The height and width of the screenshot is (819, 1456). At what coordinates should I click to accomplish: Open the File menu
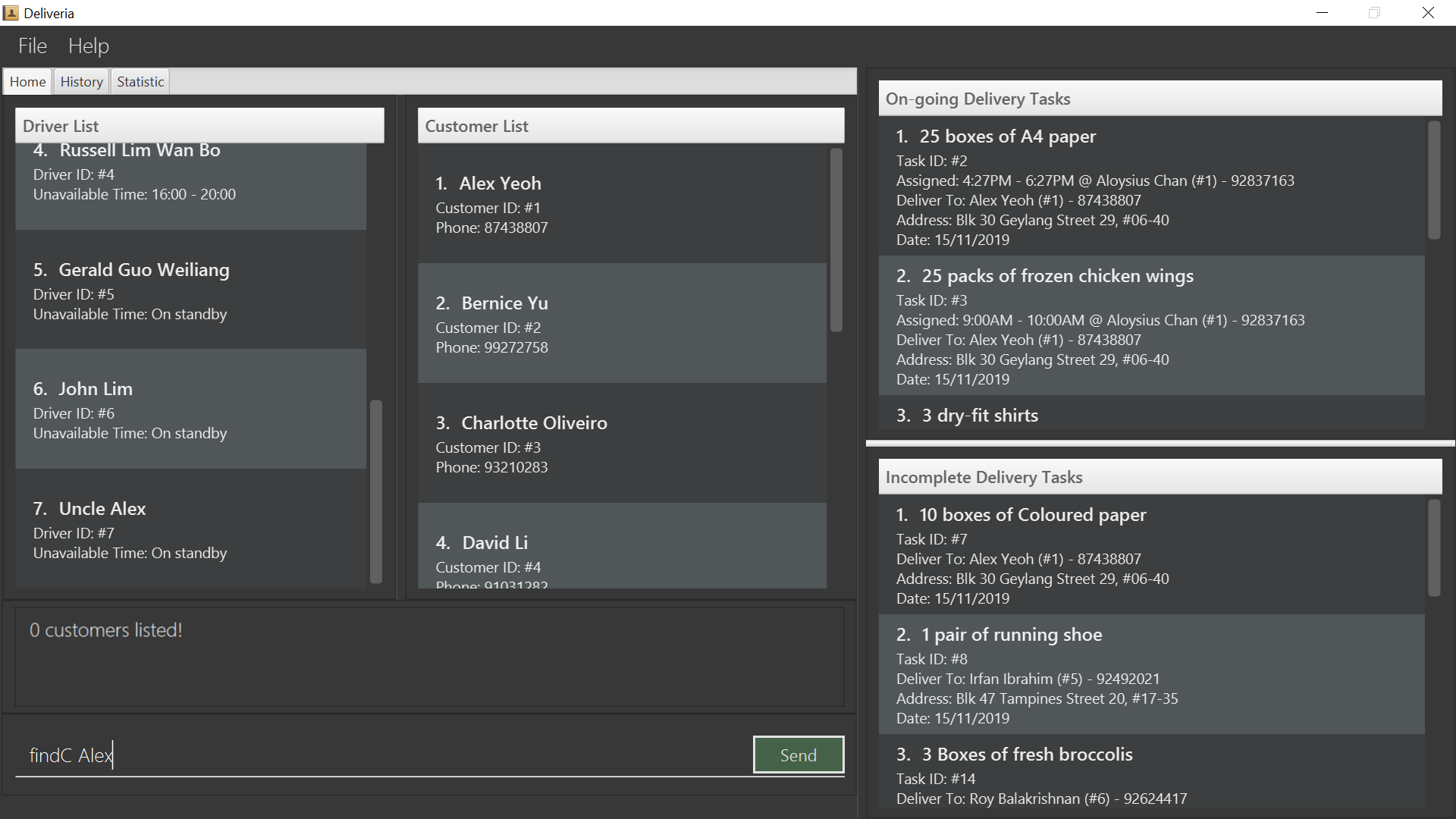click(33, 46)
